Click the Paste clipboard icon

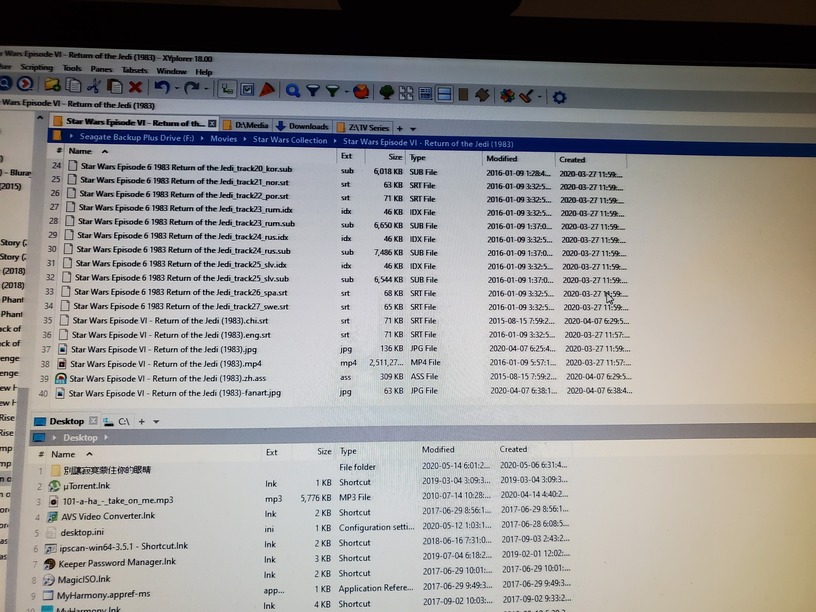click(x=114, y=86)
